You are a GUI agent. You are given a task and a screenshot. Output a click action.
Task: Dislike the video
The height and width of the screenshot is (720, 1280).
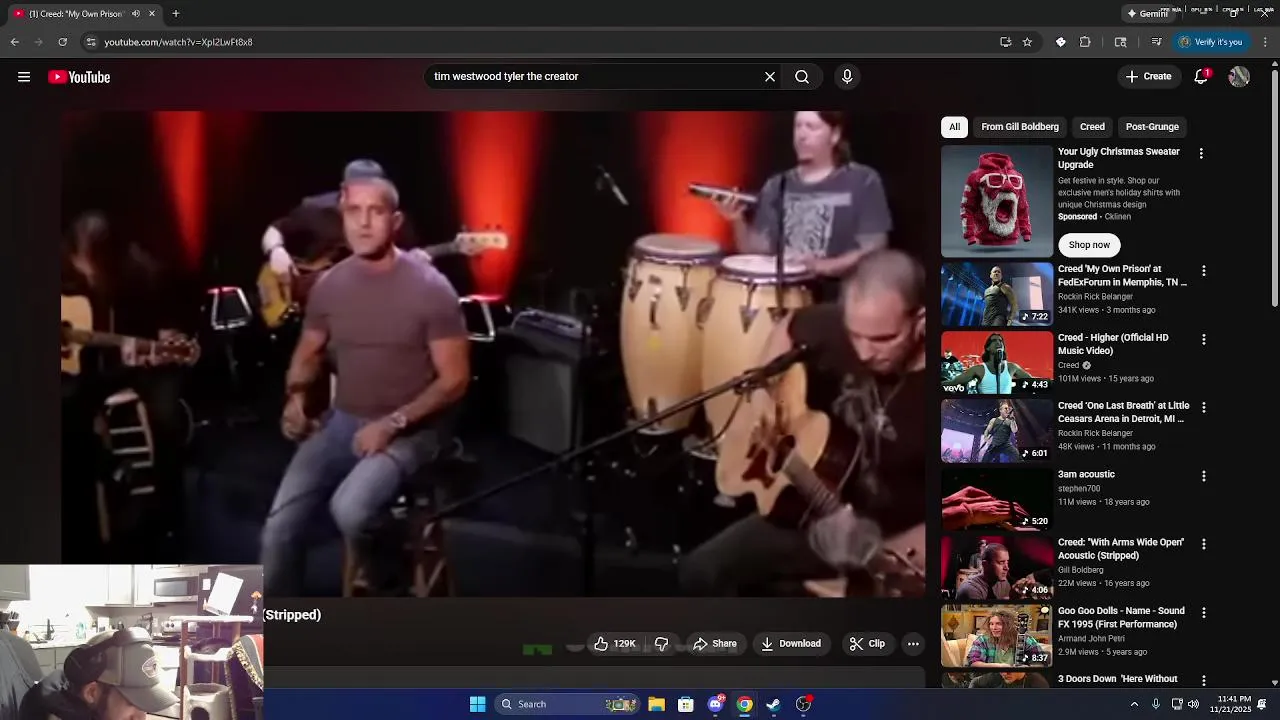click(661, 644)
